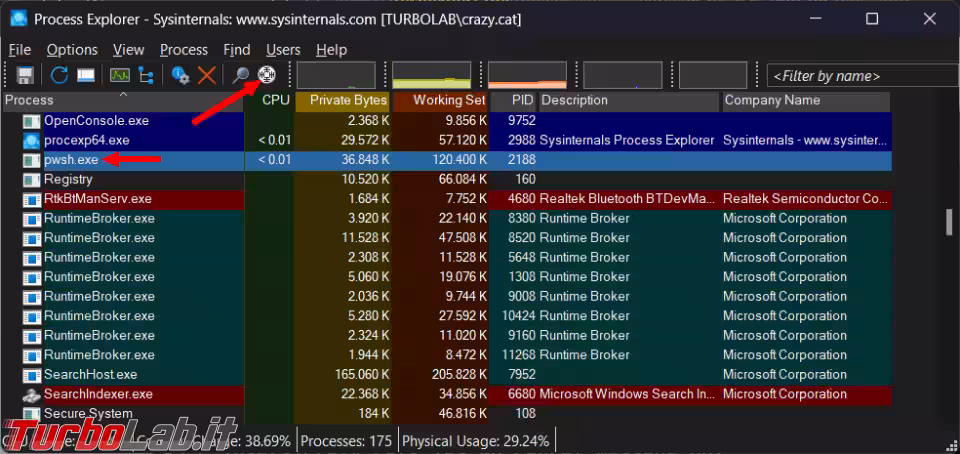Open the Options menu
The image size is (960, 454).
coord(72,50)
